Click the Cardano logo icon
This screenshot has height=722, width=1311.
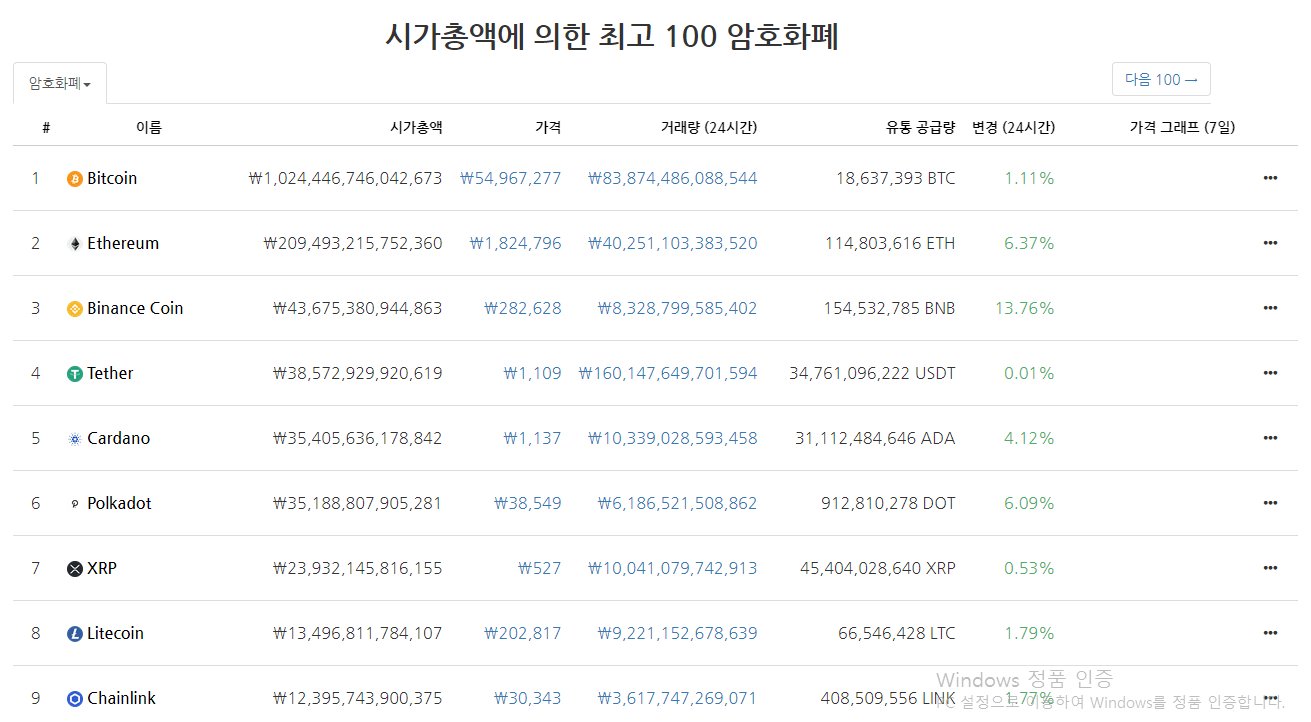point(74,439)
